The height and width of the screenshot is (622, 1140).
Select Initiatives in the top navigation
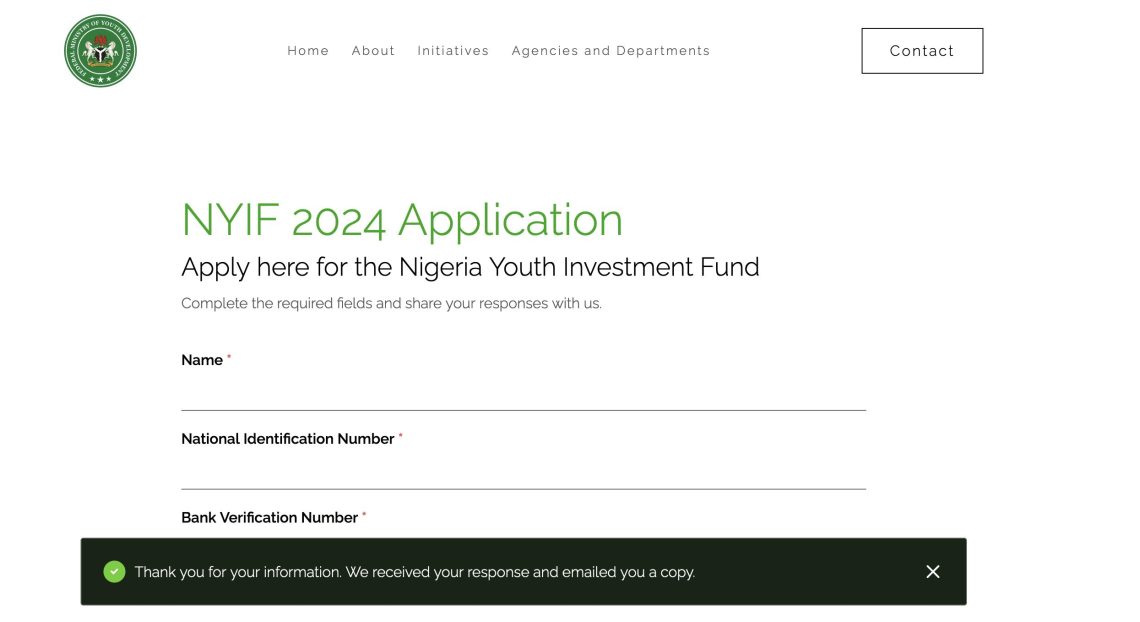[453, 50]
